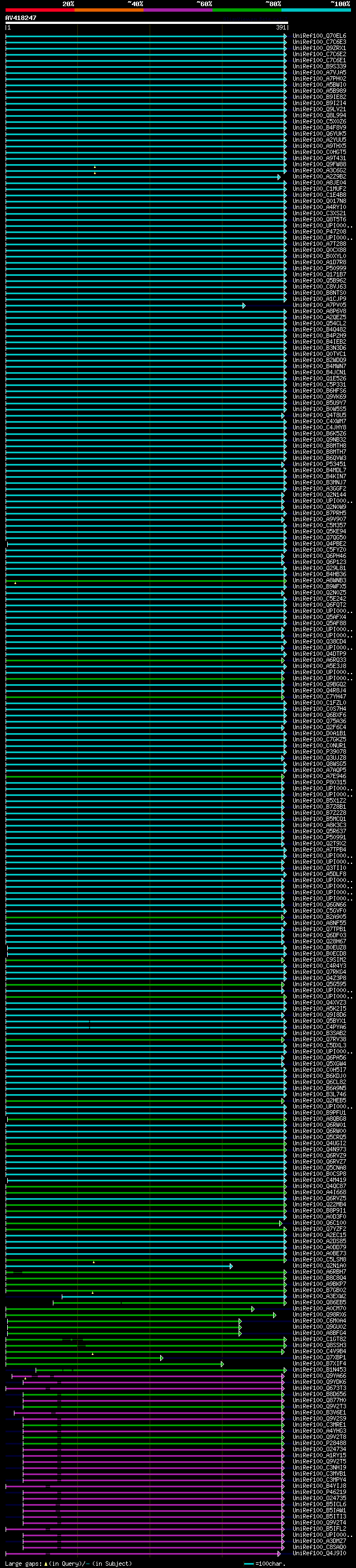Select hit label UniRef100_B1N453
The image size is (356, 1568).
319,1370
